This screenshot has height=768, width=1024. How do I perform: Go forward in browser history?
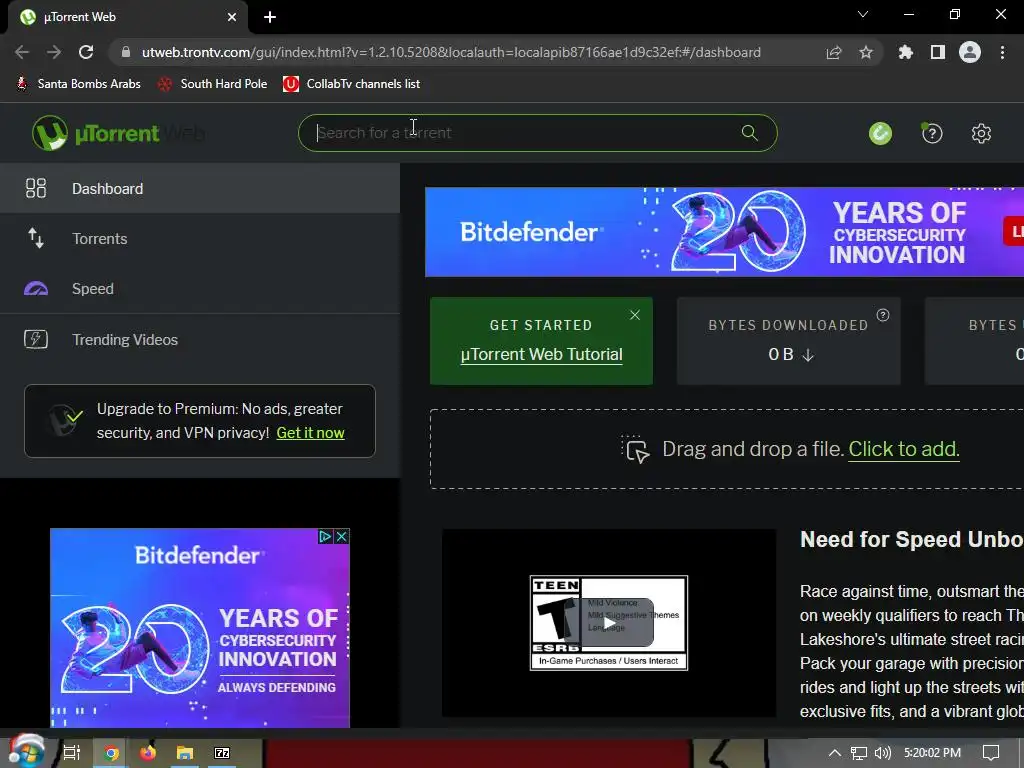(x=54, y=52)
